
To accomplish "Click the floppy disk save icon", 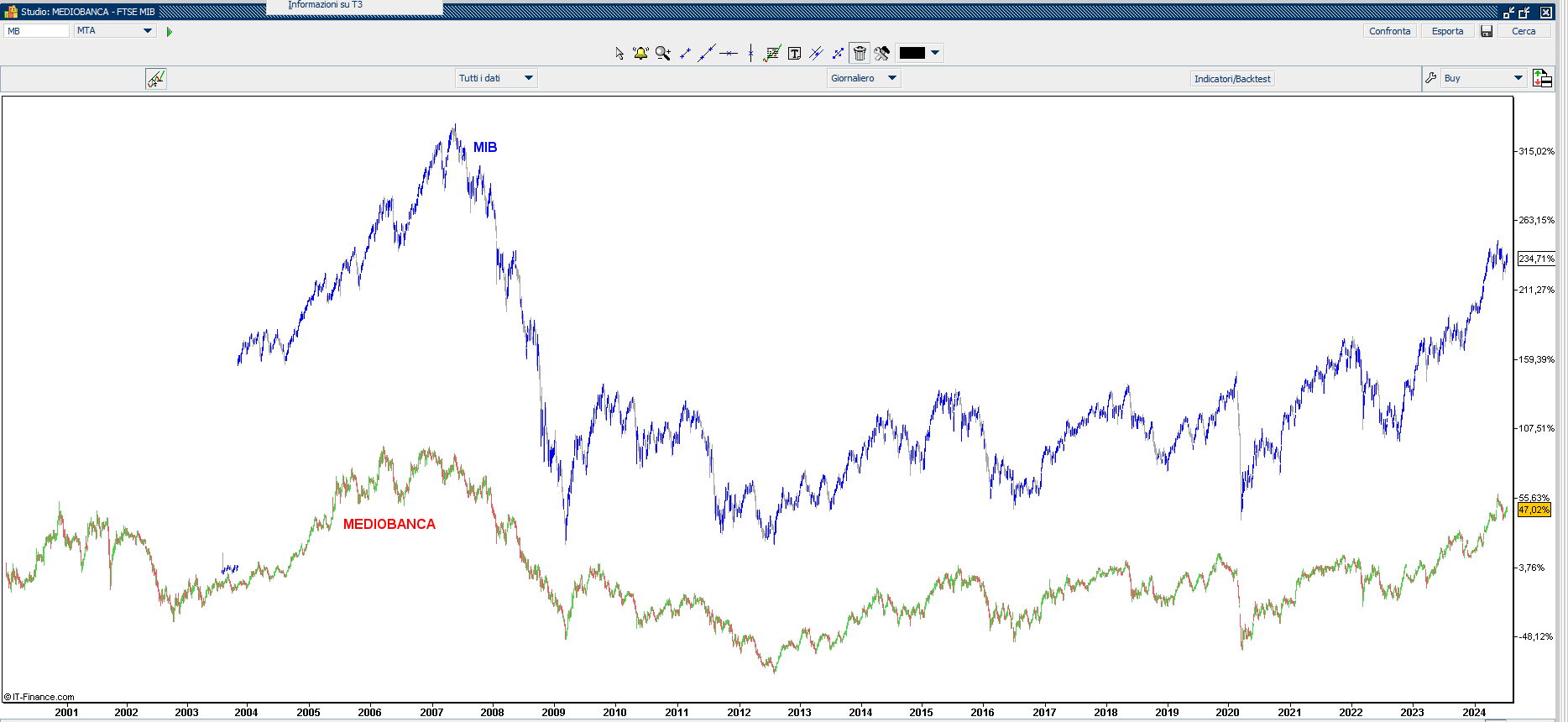I will [x=1487, y=31].
